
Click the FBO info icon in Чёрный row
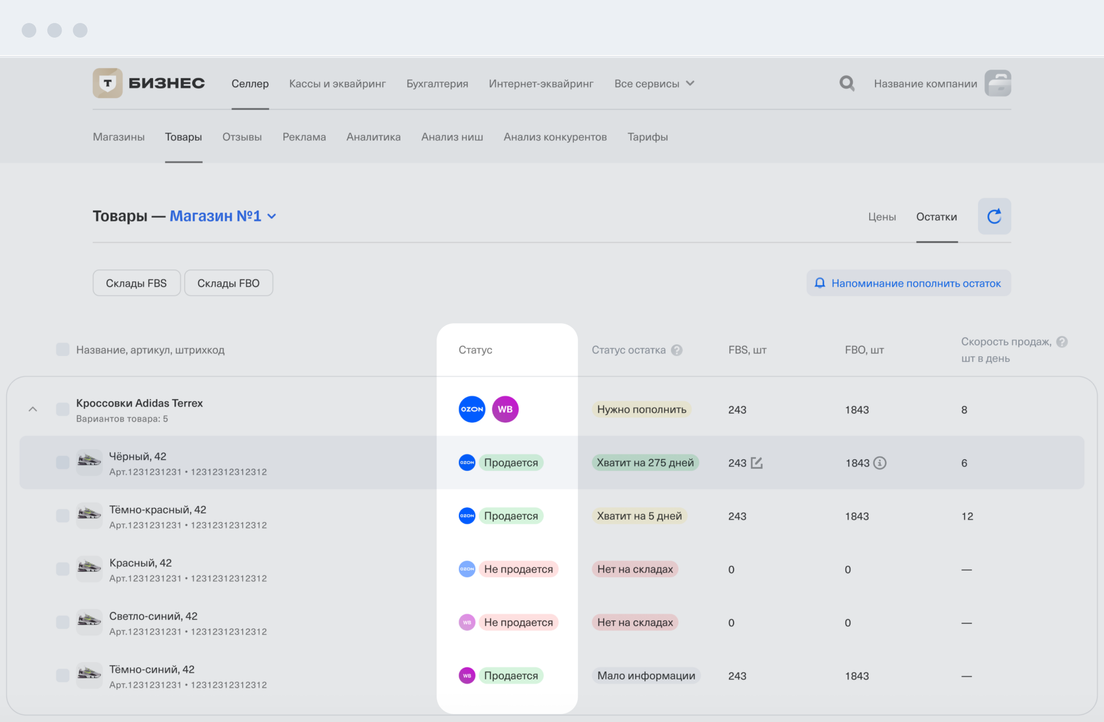click(880, 463)
